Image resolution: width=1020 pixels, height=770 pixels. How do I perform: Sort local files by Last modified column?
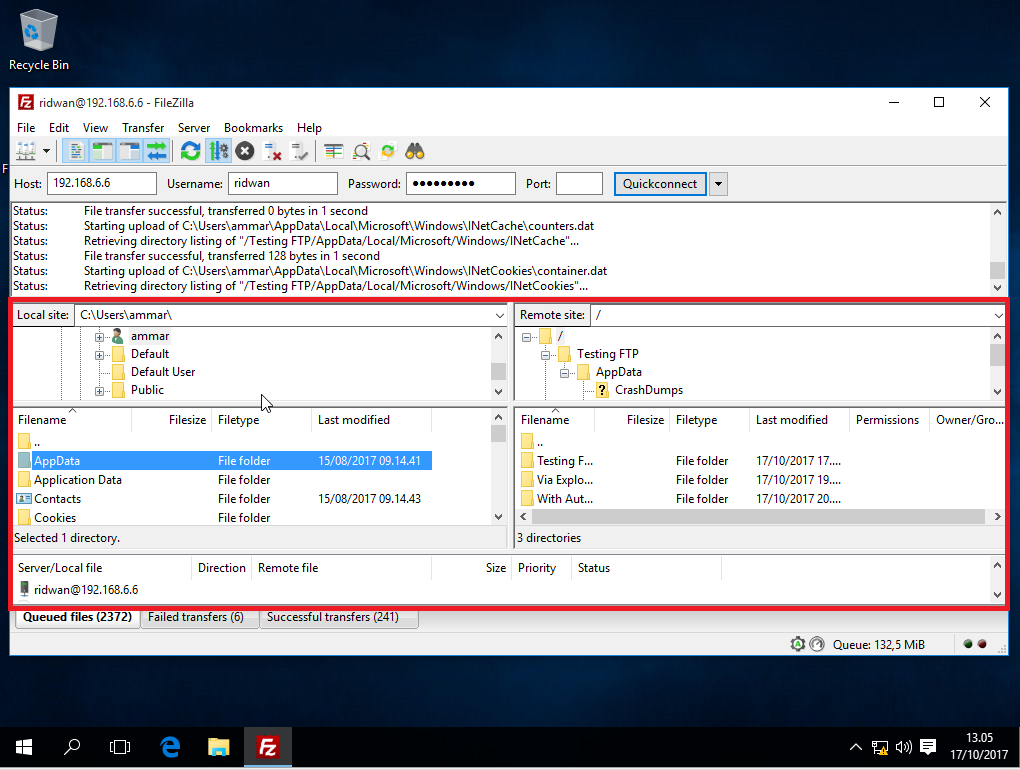pos(371,419)
